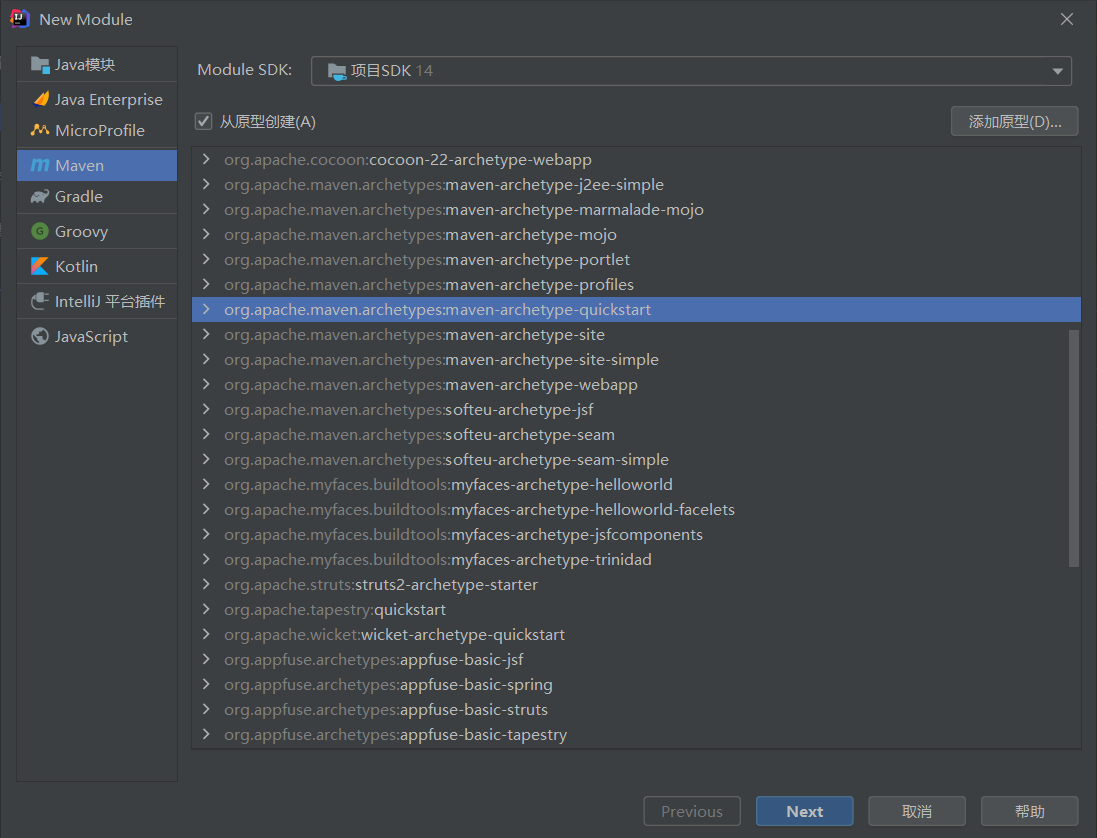
Task: Click the Gradle elephant icon
Action: [x=40, y=197]
